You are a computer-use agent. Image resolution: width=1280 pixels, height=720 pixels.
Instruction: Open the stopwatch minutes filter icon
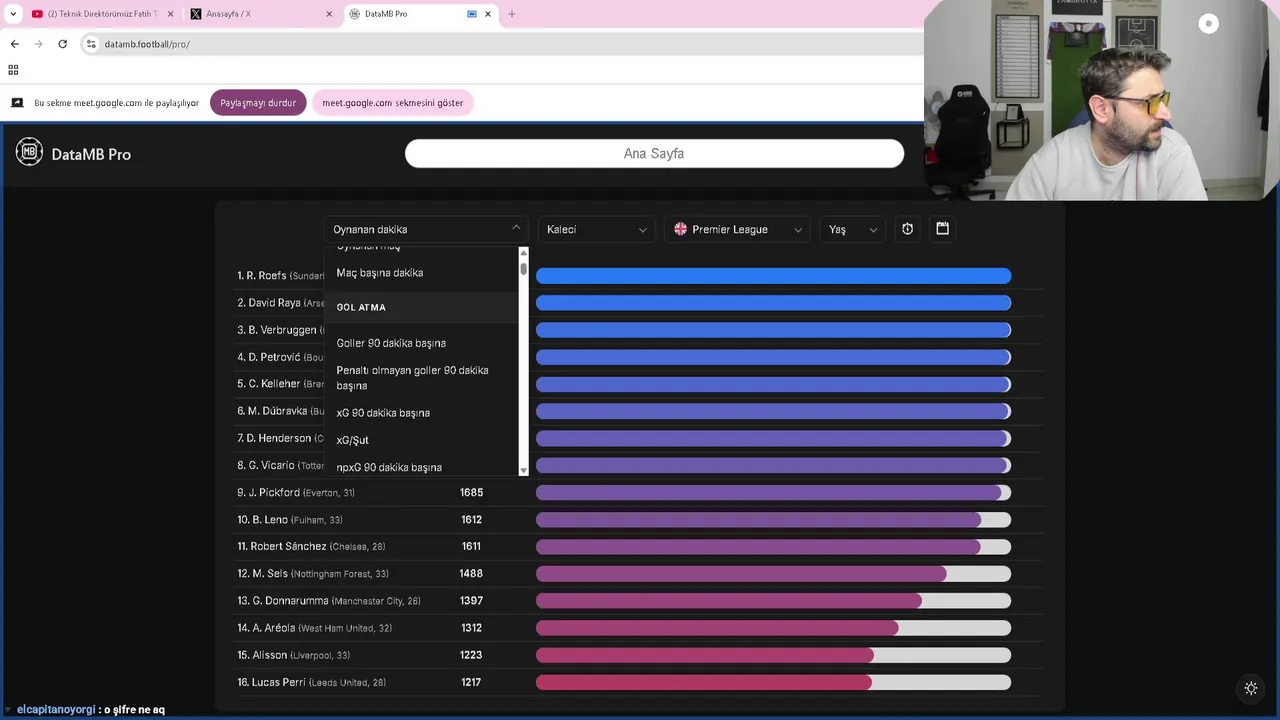click(x=907, y=229)
